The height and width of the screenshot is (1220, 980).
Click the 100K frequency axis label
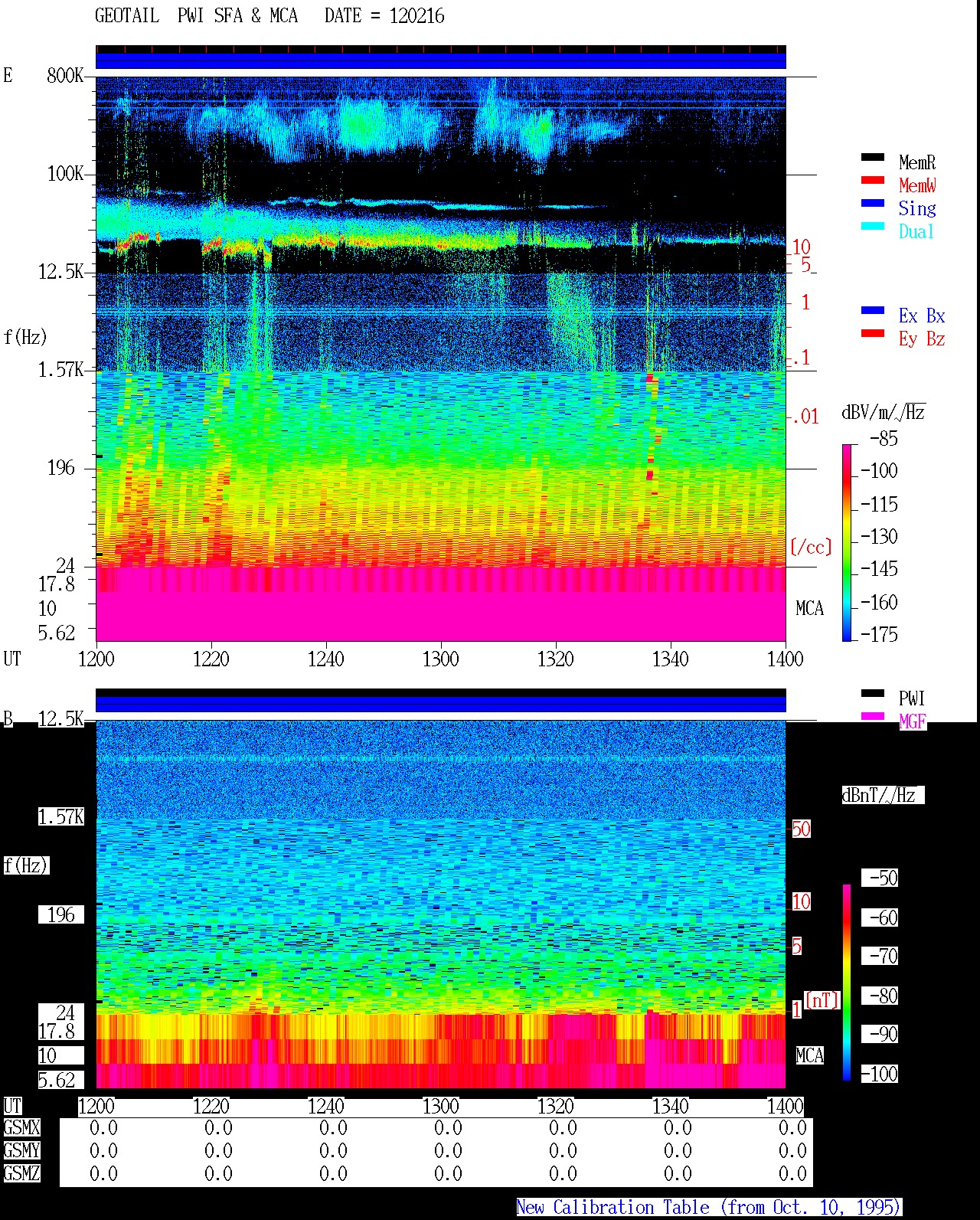(65, 174)
